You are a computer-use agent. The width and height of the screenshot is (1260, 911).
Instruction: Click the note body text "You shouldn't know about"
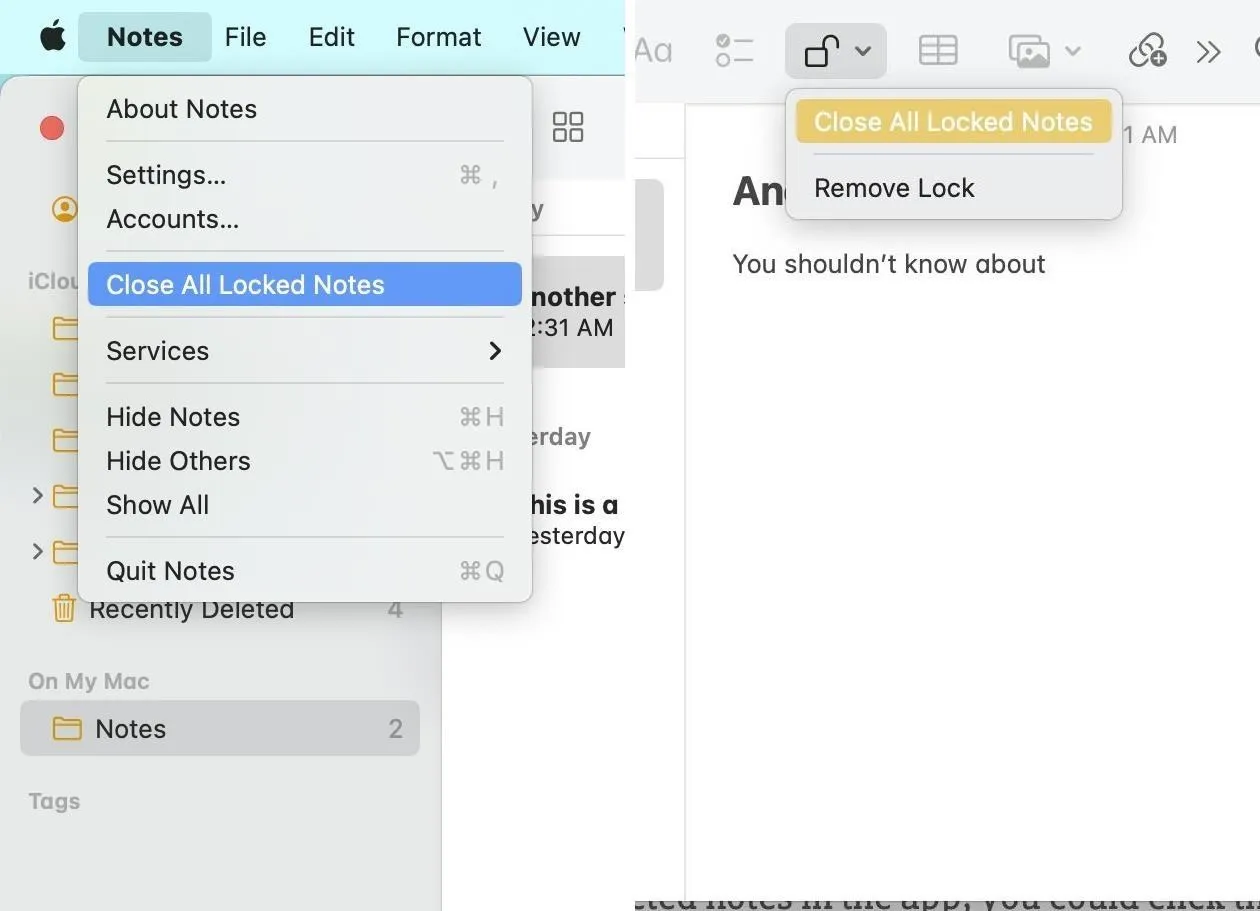click(x=889, y=264)
